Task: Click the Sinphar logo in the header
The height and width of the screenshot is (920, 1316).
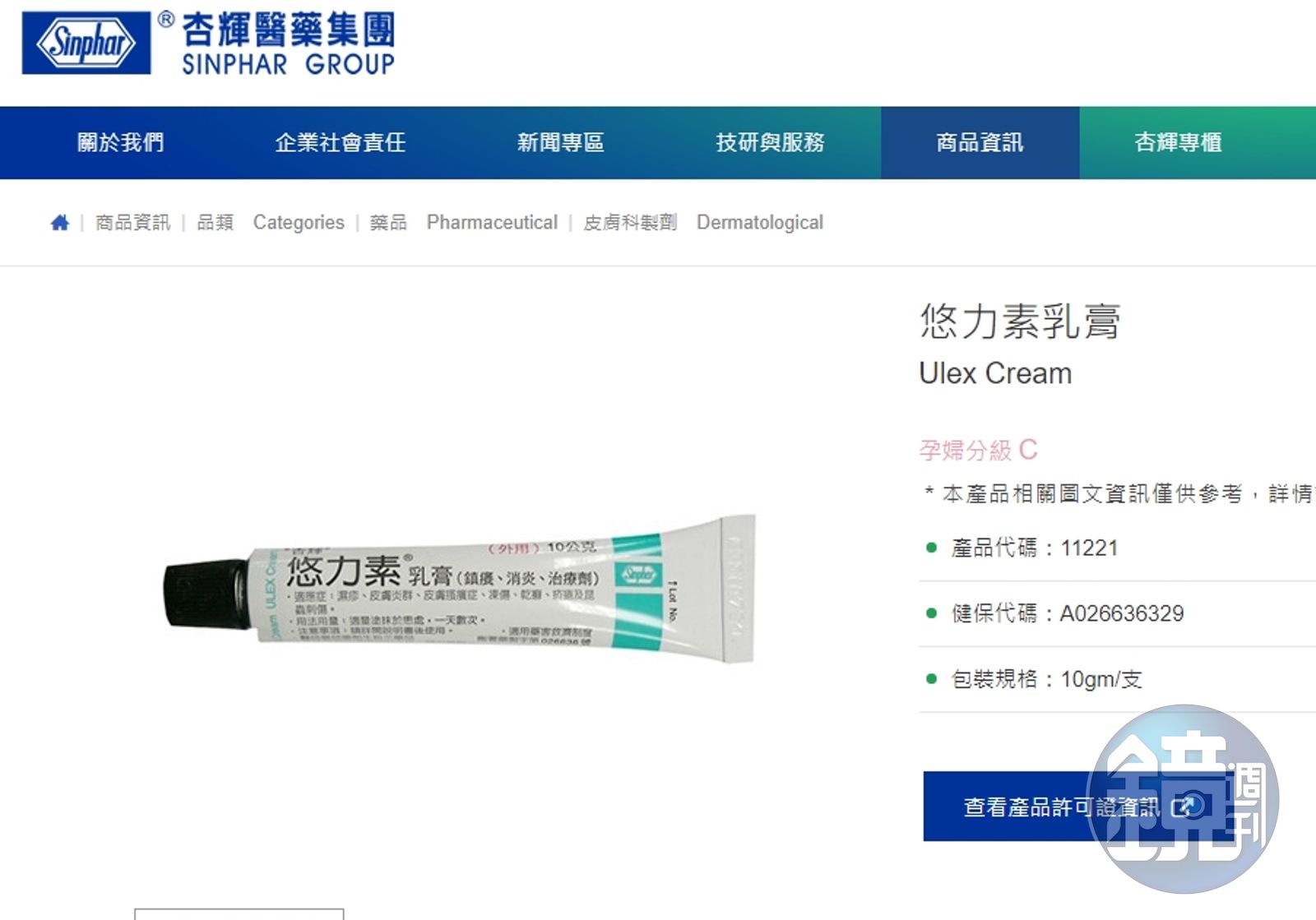Action: (86, 43)
